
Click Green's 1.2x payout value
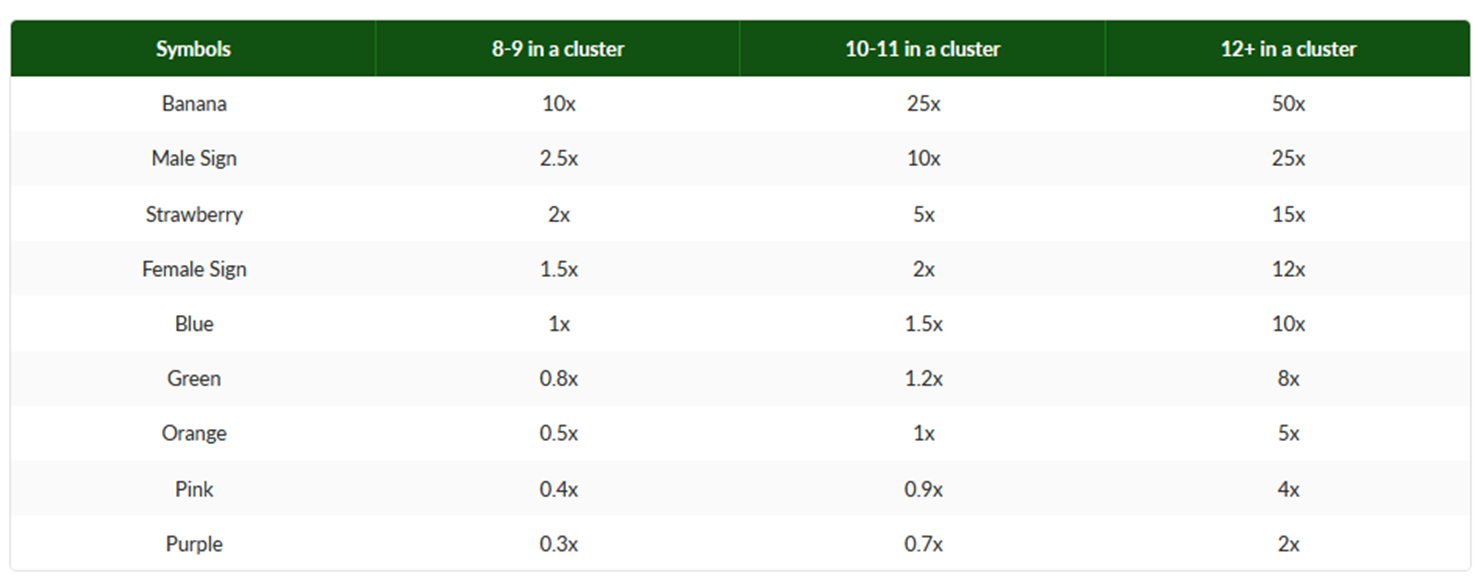pos(923,379)
